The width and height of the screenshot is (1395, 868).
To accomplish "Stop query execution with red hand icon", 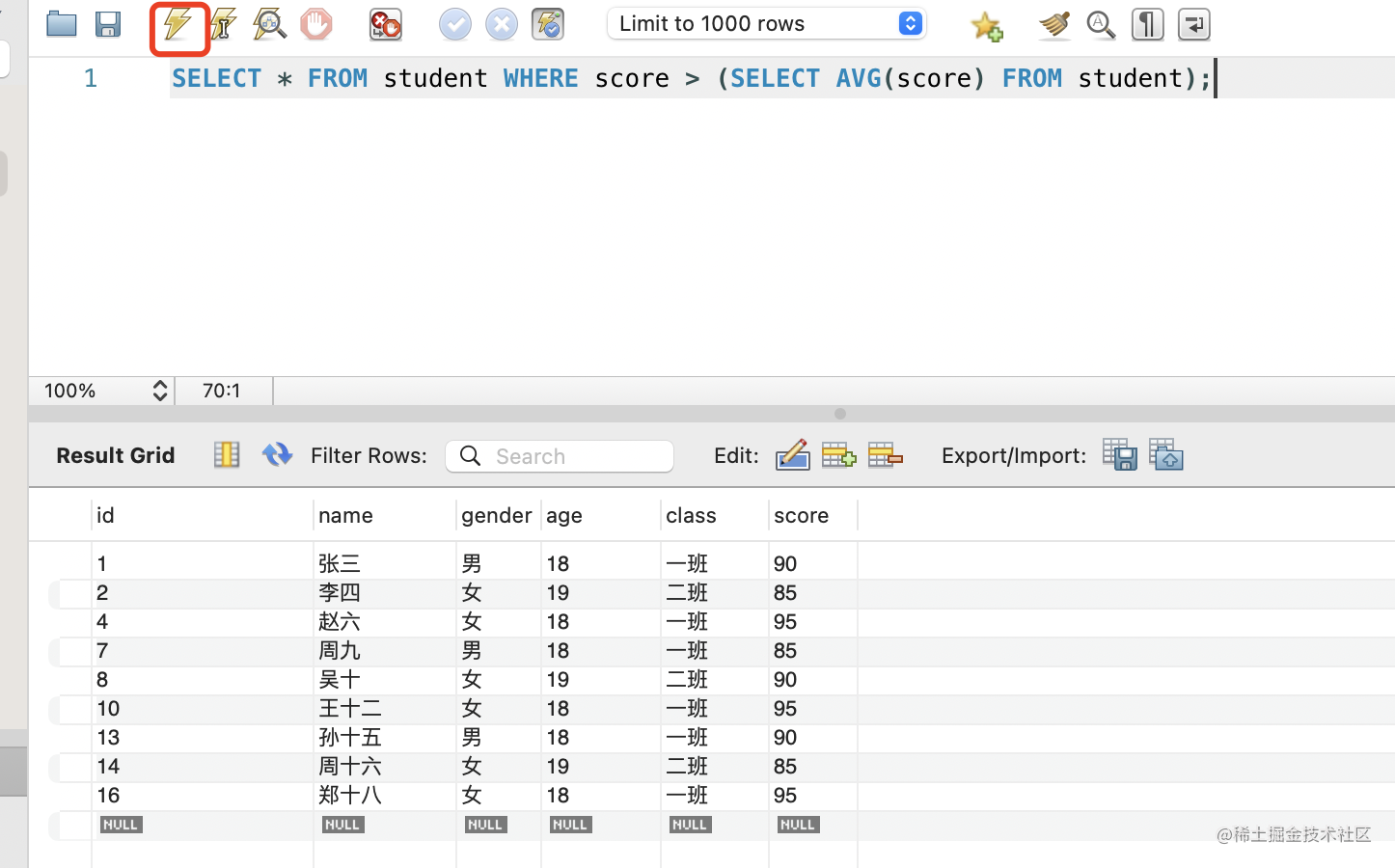I will [x=316, y=24].
